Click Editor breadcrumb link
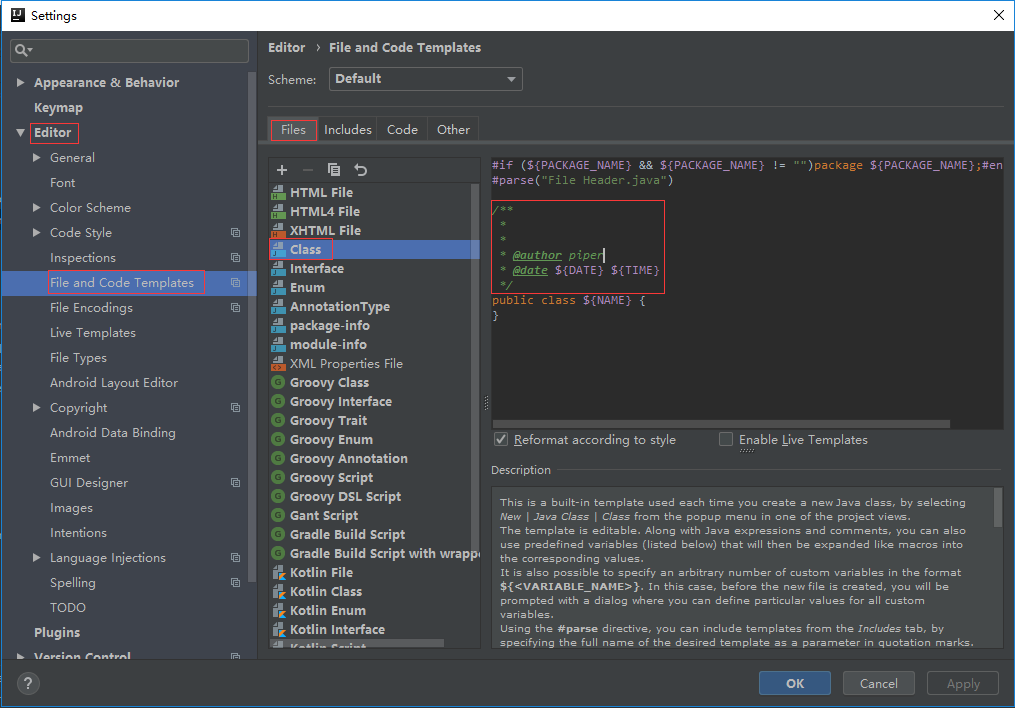This screenshot has width=1015, height=708. tap(286, 47)
